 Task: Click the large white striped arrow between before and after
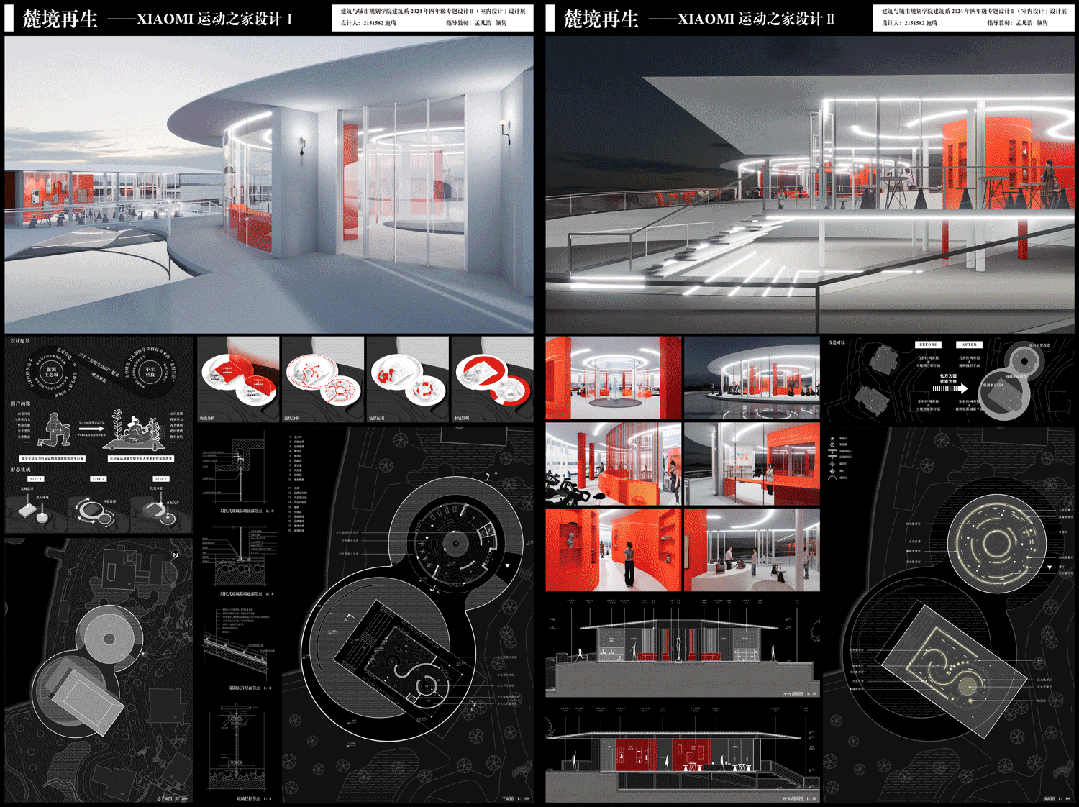950,389
